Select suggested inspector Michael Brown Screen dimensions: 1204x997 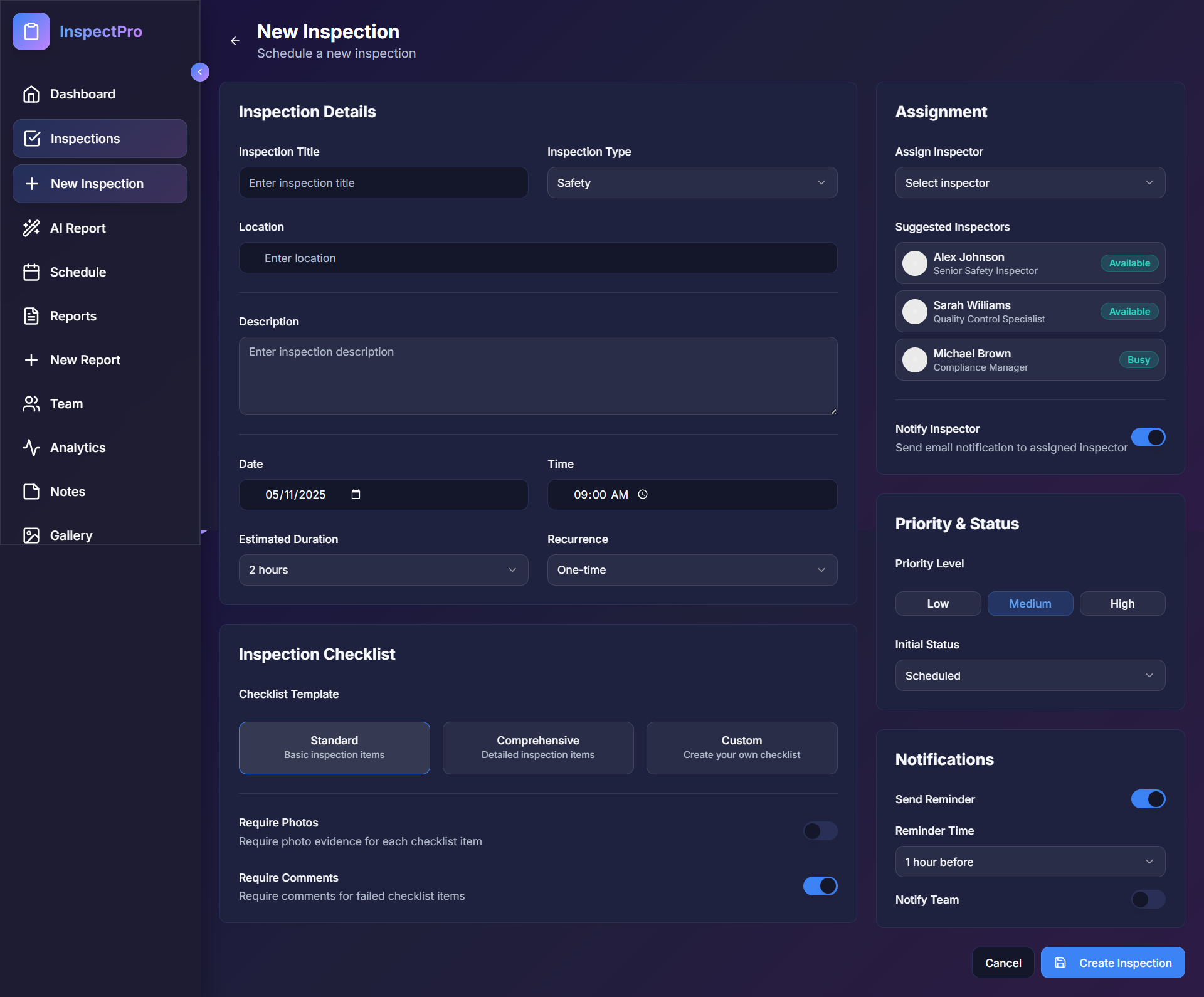(x=1030, y=360)
